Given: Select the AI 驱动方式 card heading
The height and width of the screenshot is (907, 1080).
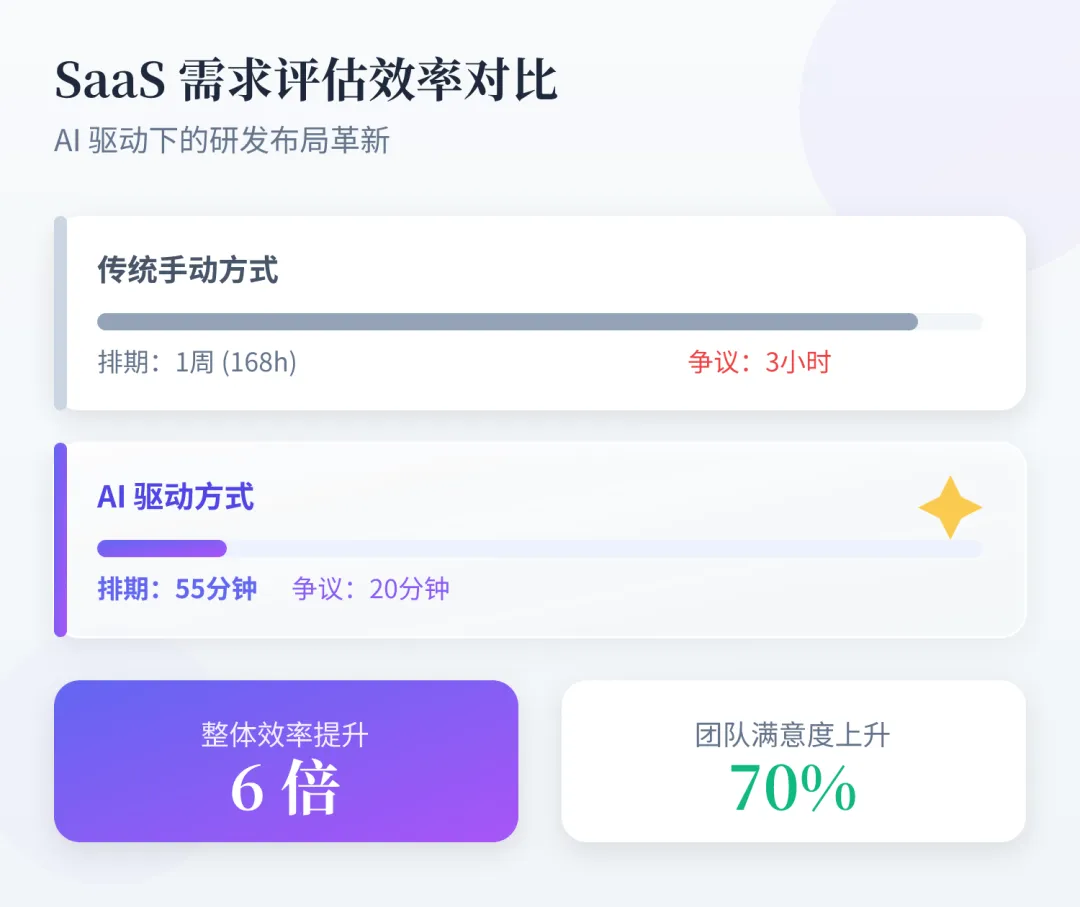Looking at the screenshot, I should pyautogui.click(x=176, y=497).
